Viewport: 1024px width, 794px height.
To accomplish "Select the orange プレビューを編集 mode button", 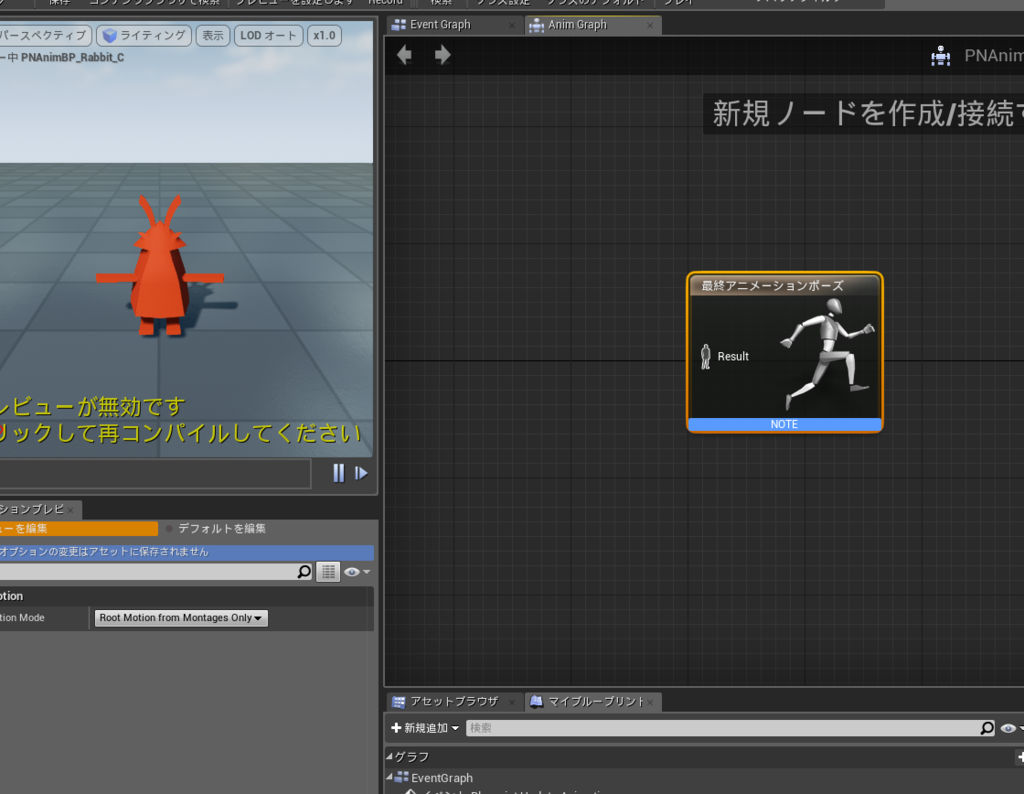I will click(x=78, y=528).
